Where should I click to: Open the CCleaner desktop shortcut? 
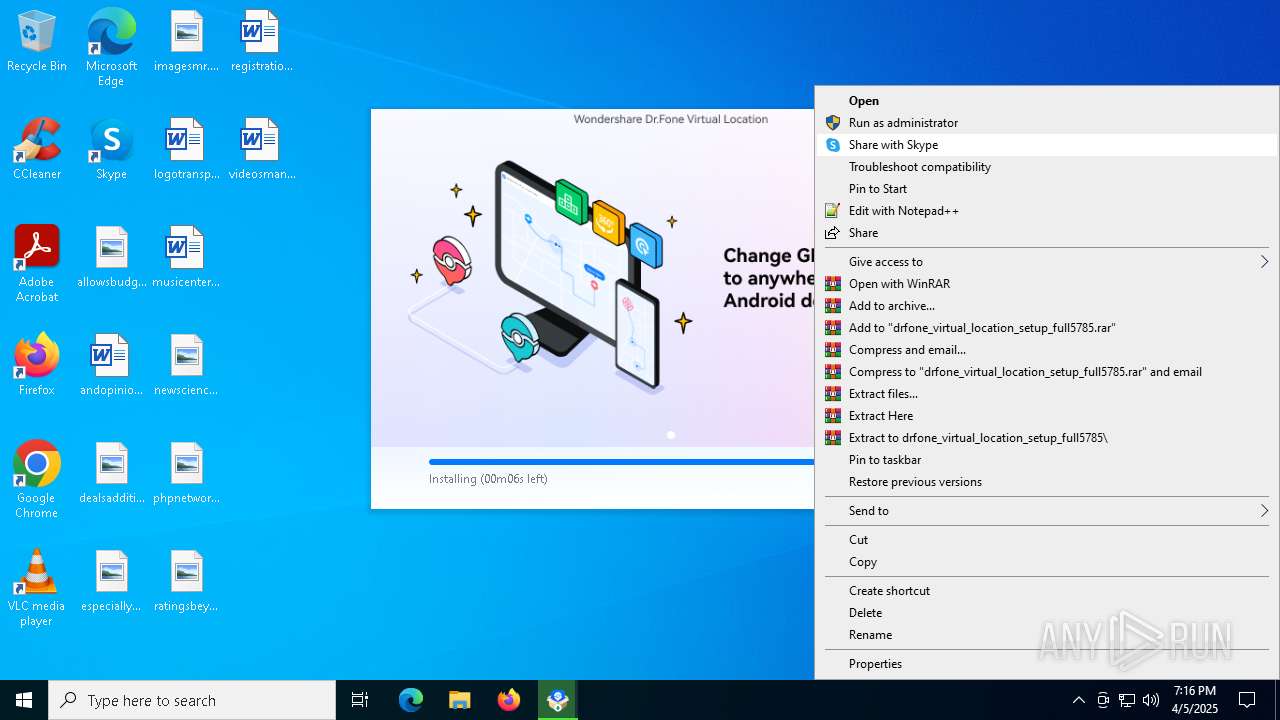pyautogui.click(x=37, y=150)
